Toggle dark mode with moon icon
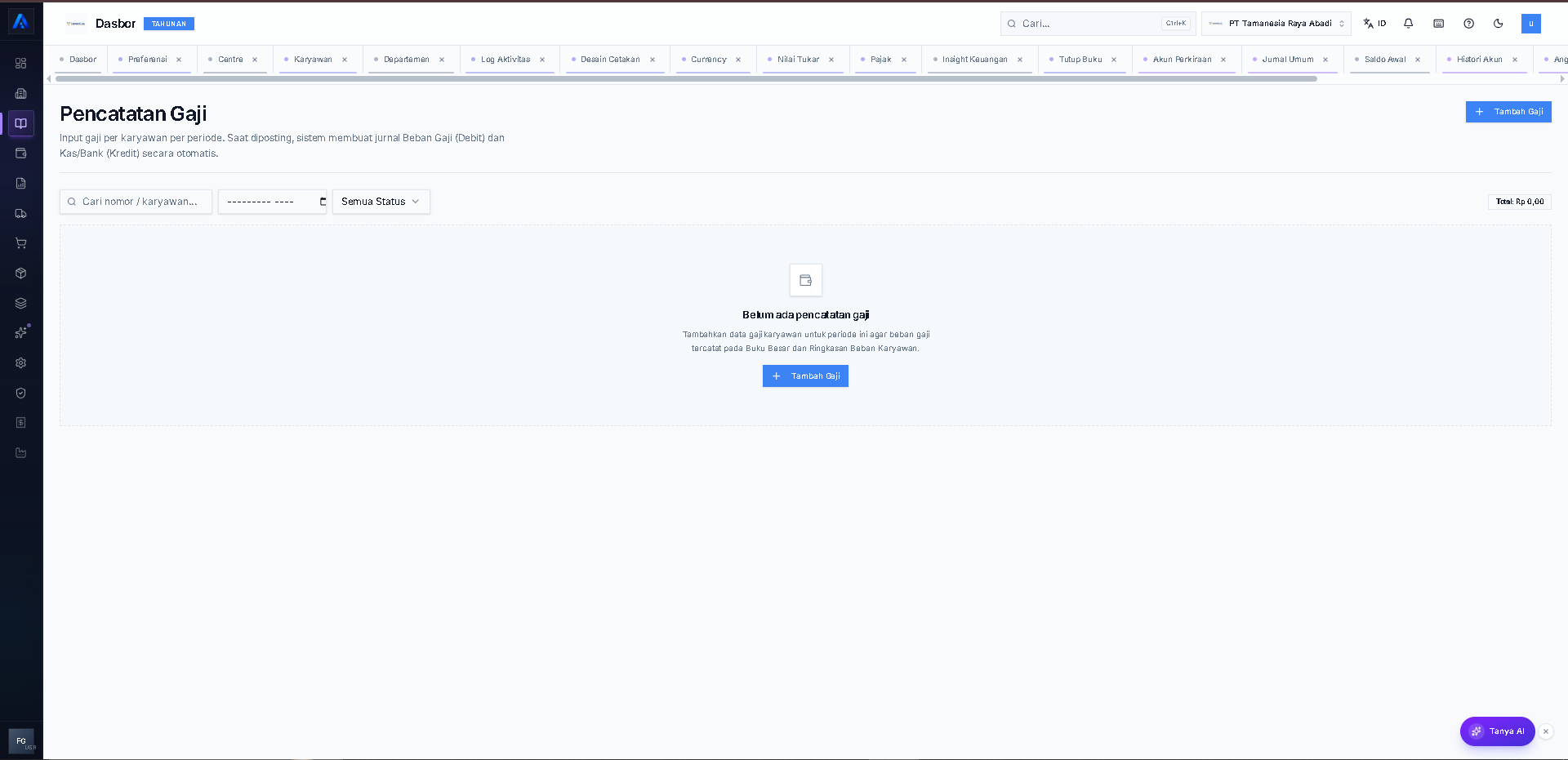This screenshot has height=760, width=1568. (x=1499, y=24)
